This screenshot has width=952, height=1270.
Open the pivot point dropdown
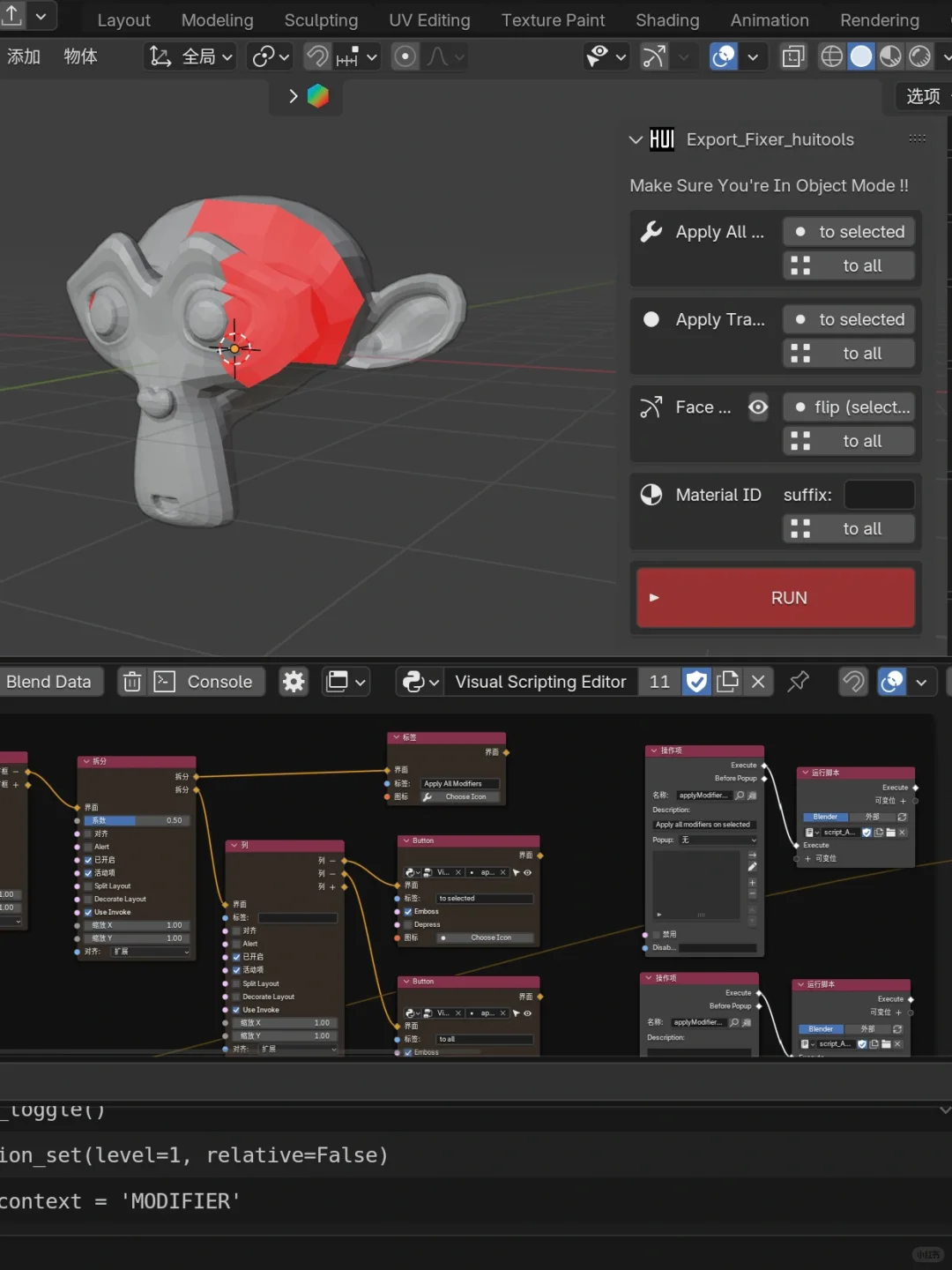pos(270,57)
